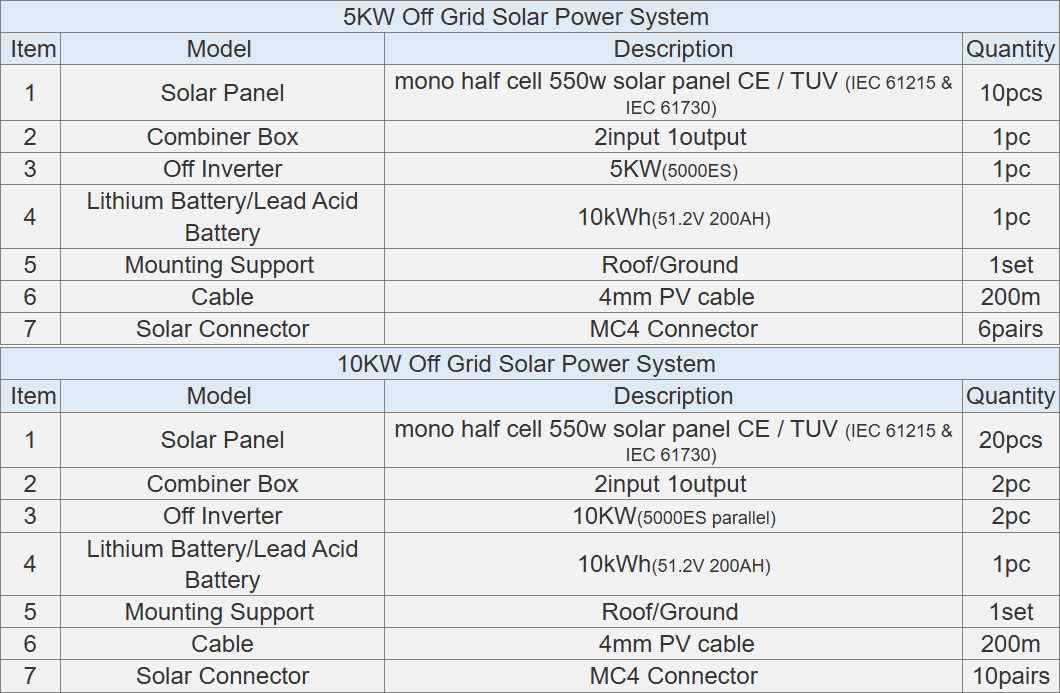The width and height of the screenshot is (1060, 693).
Task: Click the Description header in the 5KW table
Action: tap(673, 49)
